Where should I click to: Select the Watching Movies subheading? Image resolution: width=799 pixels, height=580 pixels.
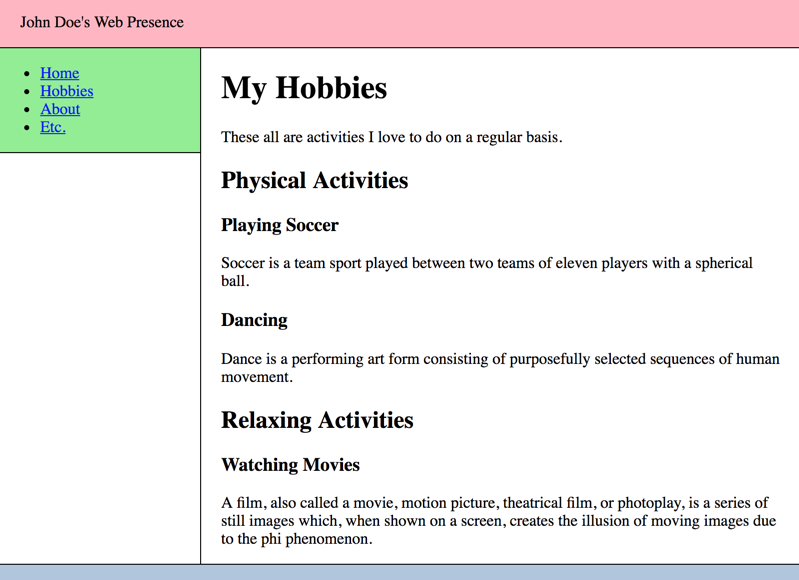pyautogui.click(x=290, y=465)
